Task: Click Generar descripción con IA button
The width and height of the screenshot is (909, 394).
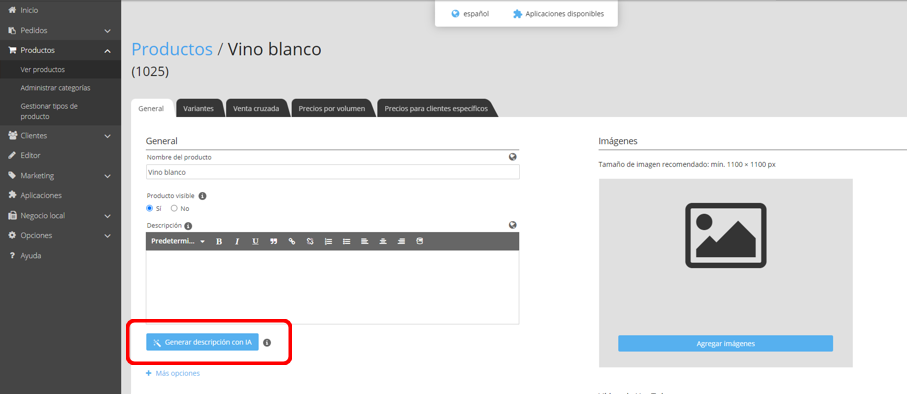Action: [202, 342]
